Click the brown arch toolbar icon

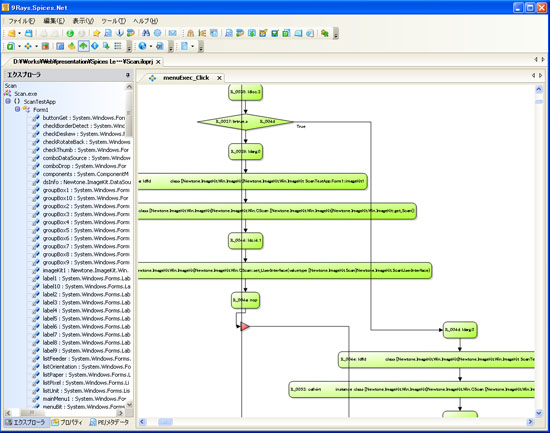pos(190,33)
